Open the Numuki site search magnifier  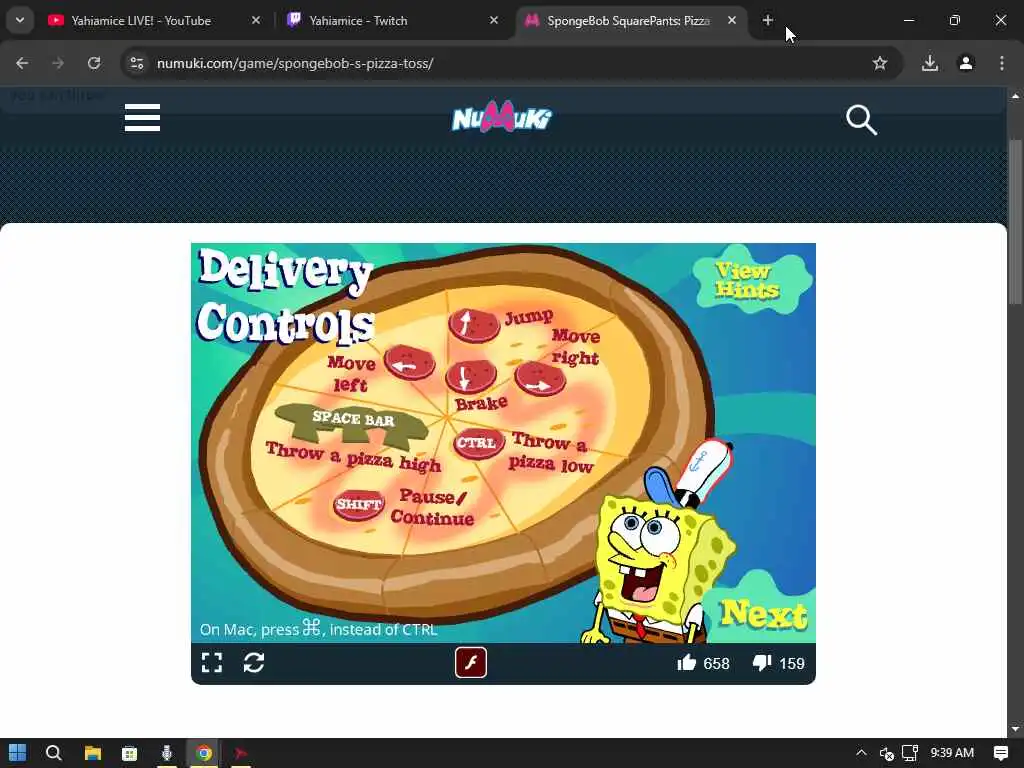coord(861,120)
